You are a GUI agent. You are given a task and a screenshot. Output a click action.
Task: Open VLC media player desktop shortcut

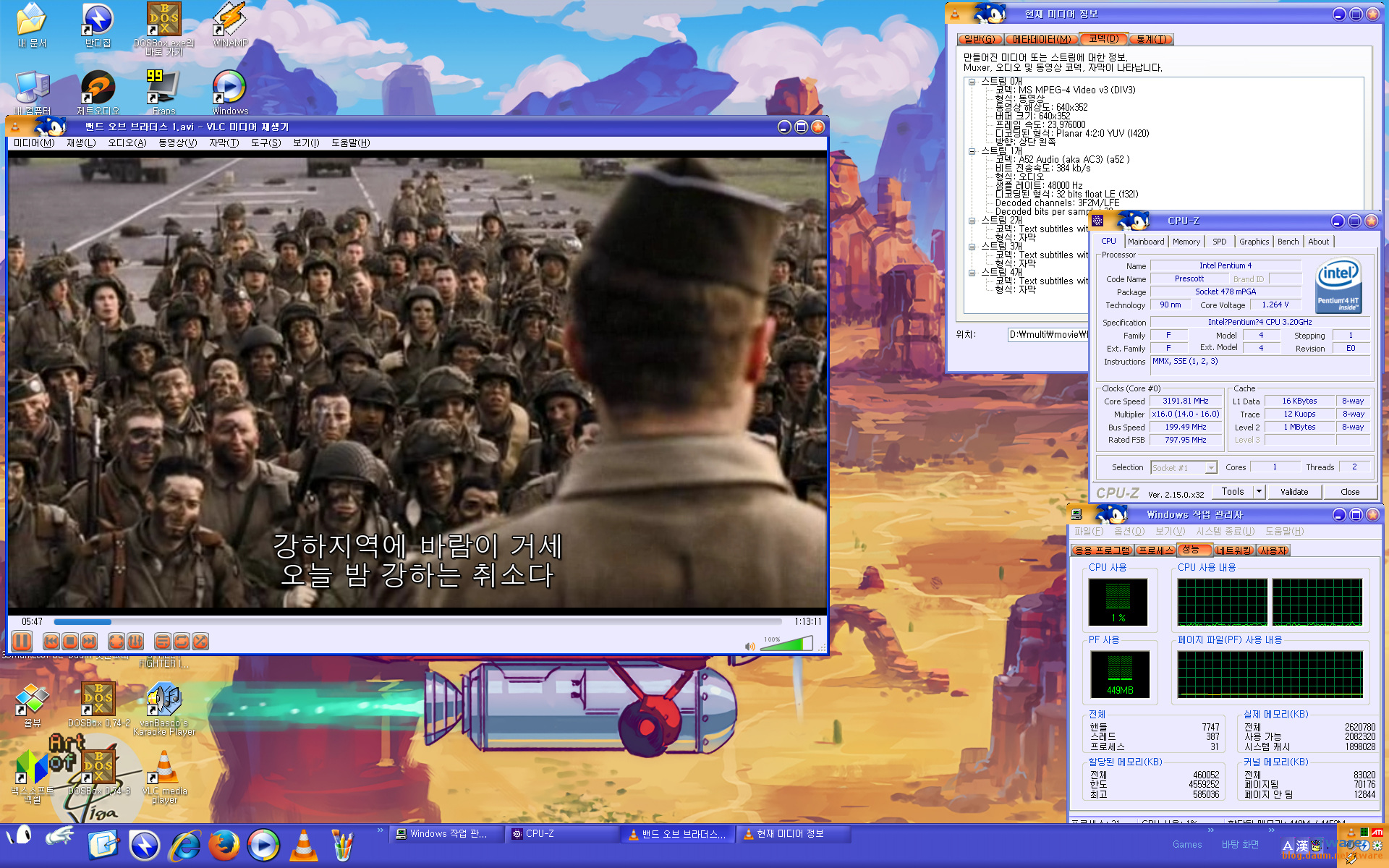pyautogui.click(x=164, y=777)
